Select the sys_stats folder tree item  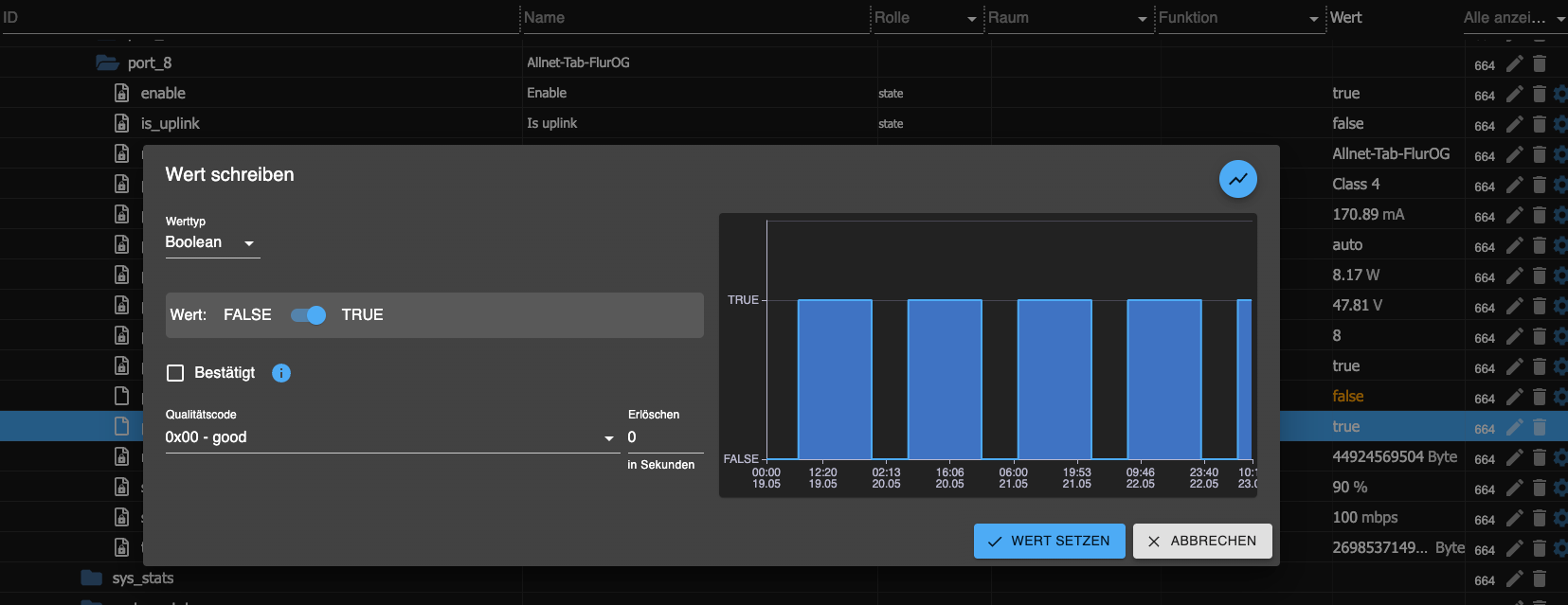click(142, 578)
